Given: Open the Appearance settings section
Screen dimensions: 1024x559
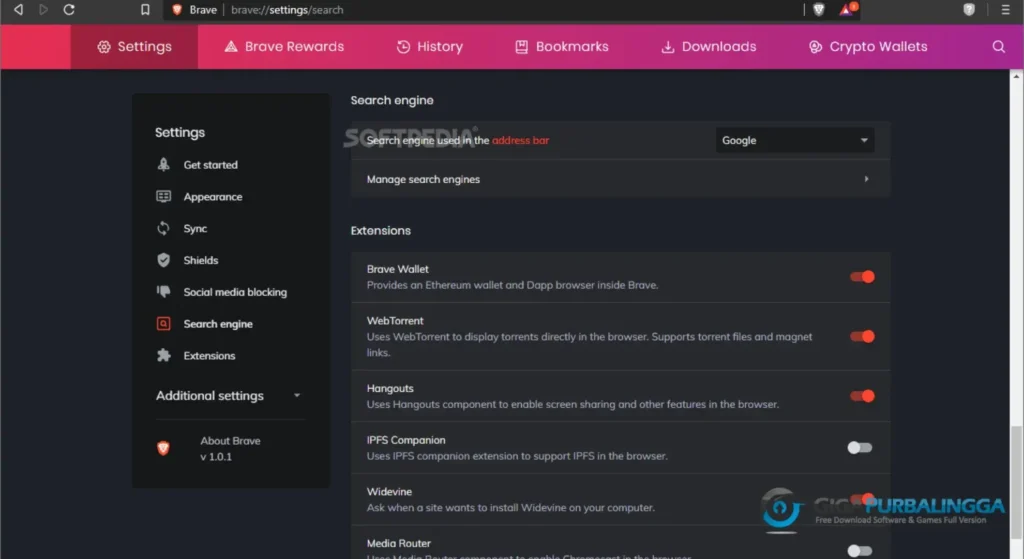Looking at the screenshot, I should click(x=213, y=197).
